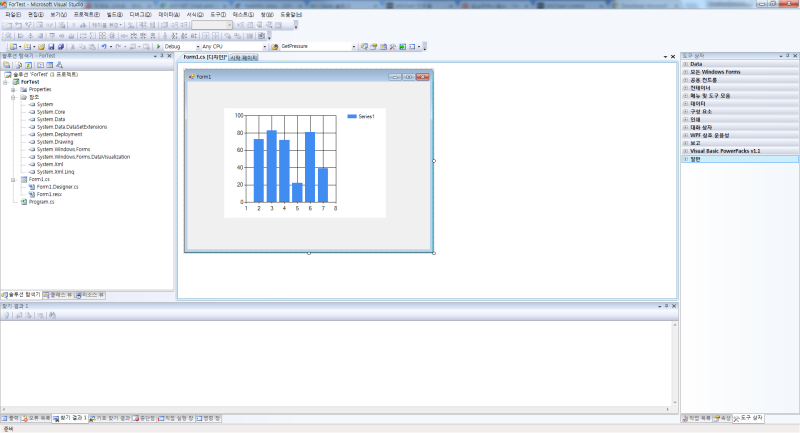Switch to the Breakpoints tab in the lower panel
The height and width of the screenshot is (433, 800).
(144, 418)
